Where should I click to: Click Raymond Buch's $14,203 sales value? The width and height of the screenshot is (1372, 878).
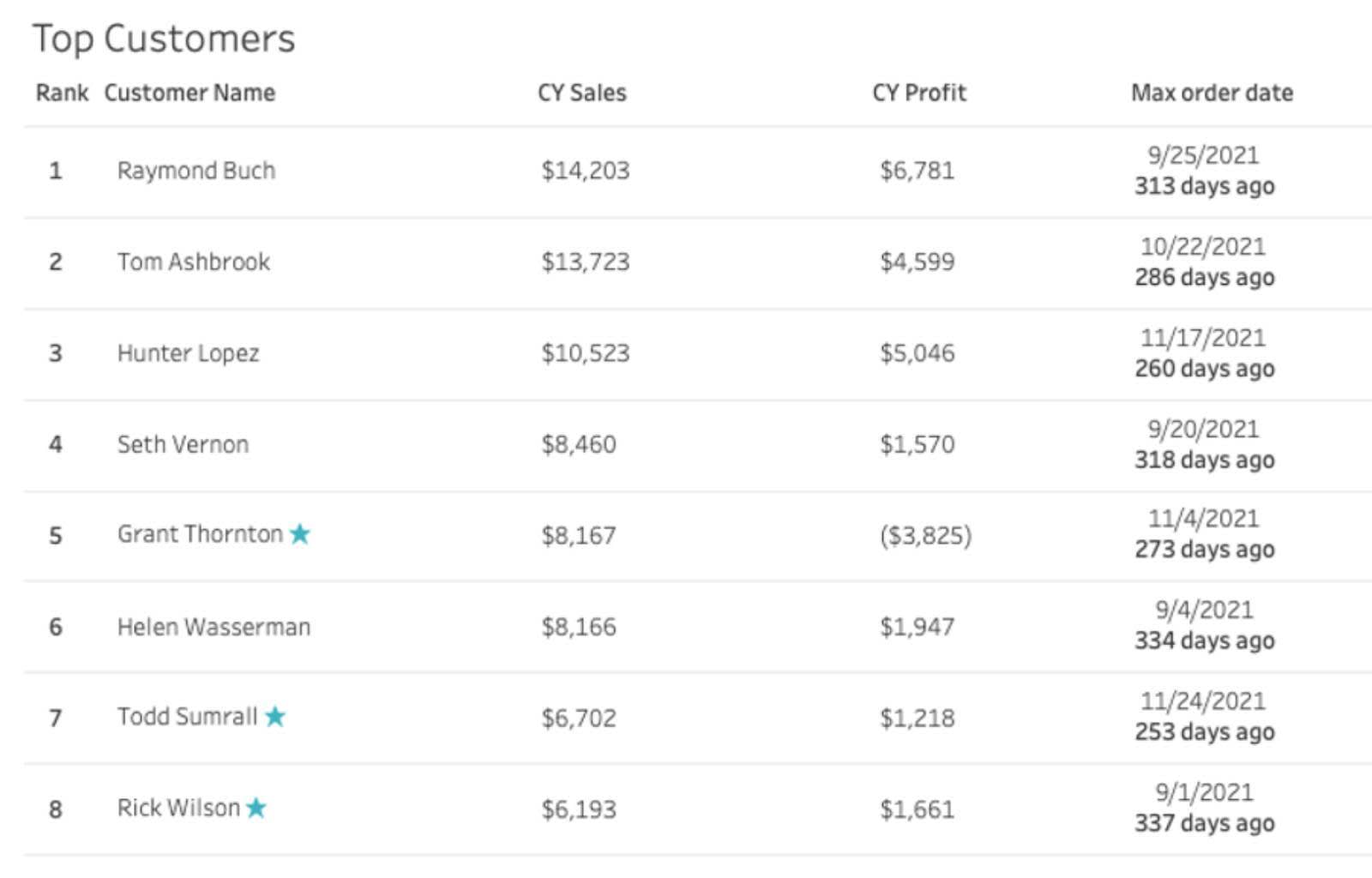(585, 171)
